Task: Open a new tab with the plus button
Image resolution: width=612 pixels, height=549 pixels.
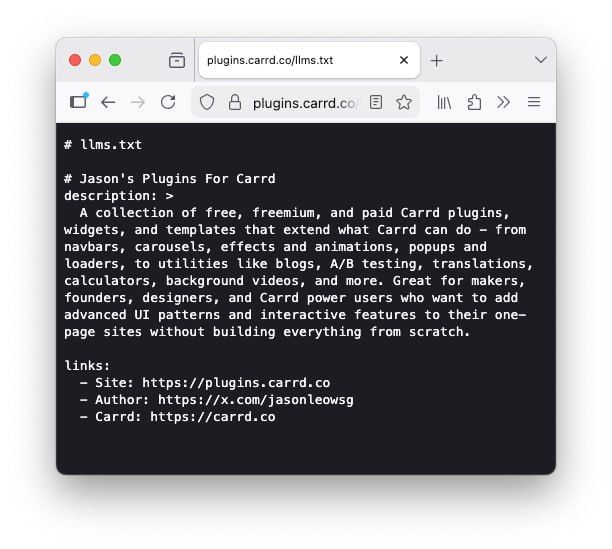Action: click(436, 60)
